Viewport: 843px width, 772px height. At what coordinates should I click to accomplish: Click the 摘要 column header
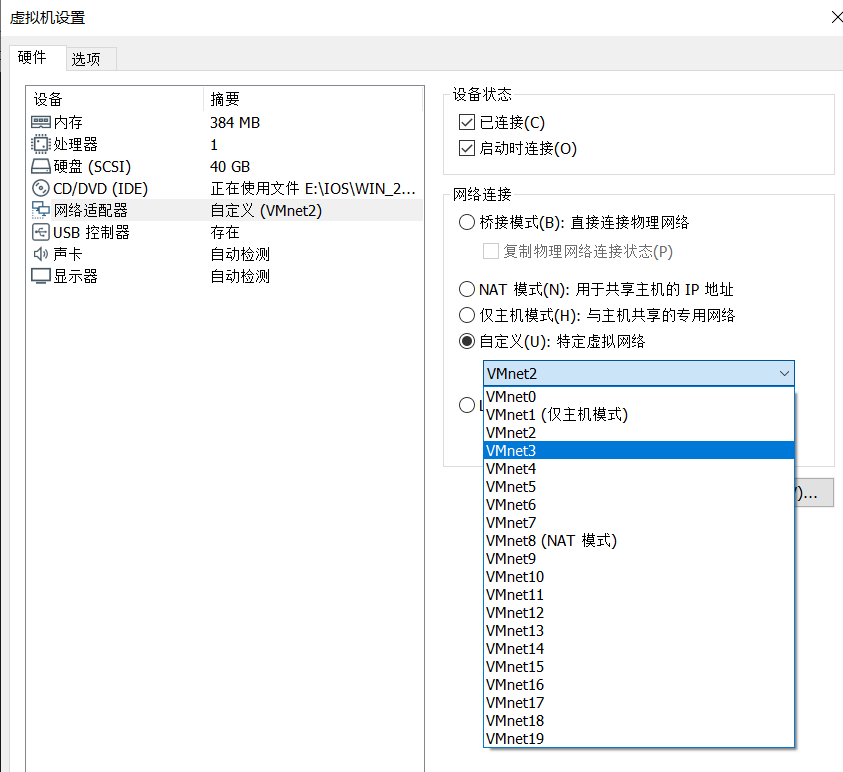click(x=313, y=99)
